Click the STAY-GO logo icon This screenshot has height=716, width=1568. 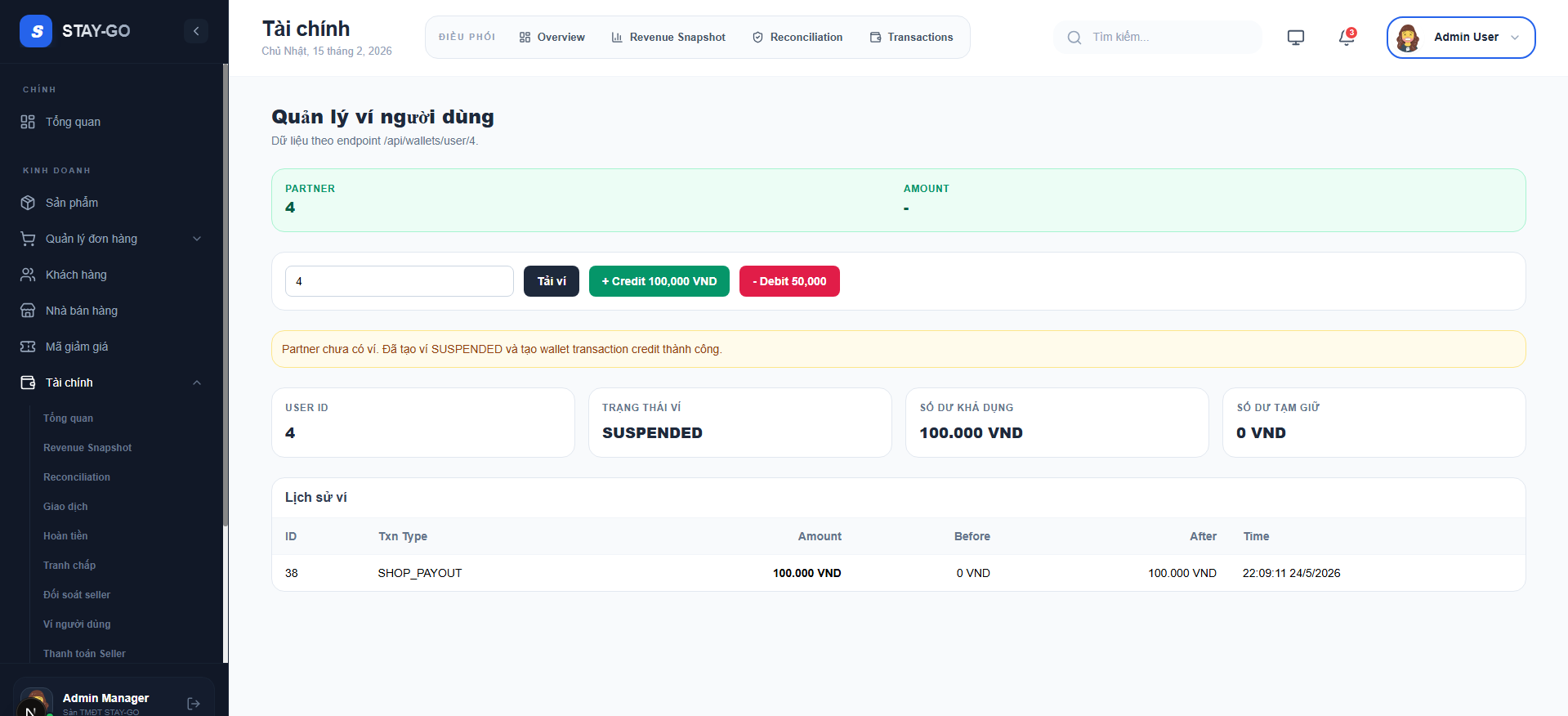[x=36, y=31]
